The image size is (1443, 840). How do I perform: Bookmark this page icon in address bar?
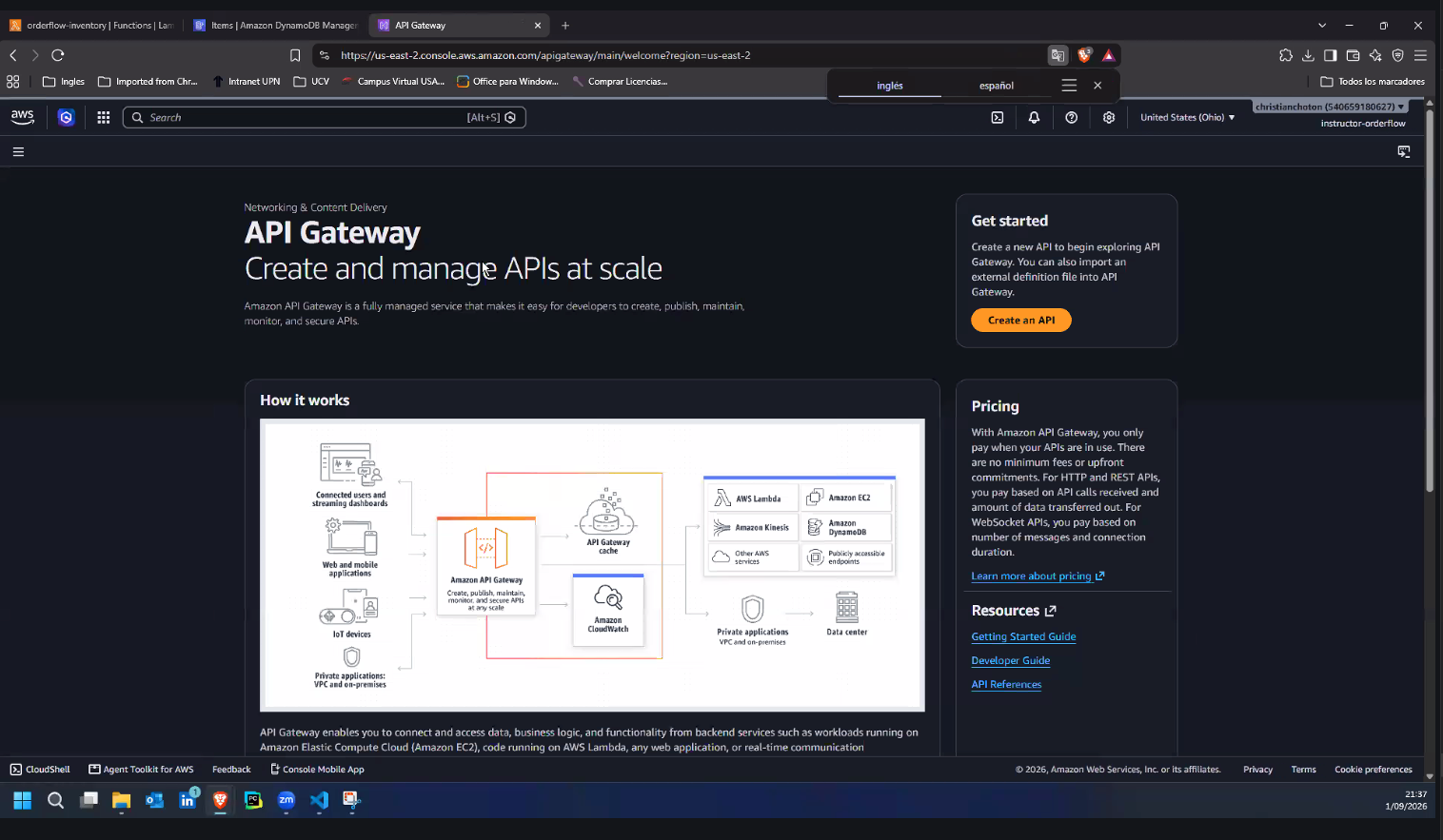click(x=295, y=55)
